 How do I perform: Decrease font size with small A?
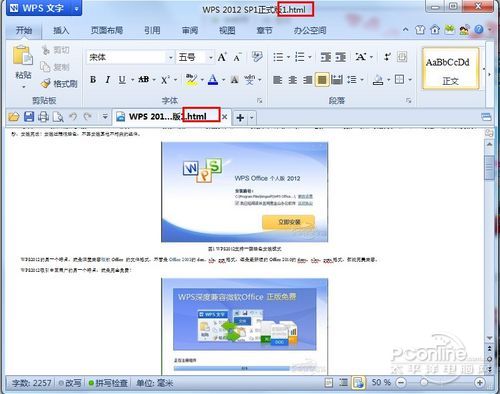tap(237, 57)
